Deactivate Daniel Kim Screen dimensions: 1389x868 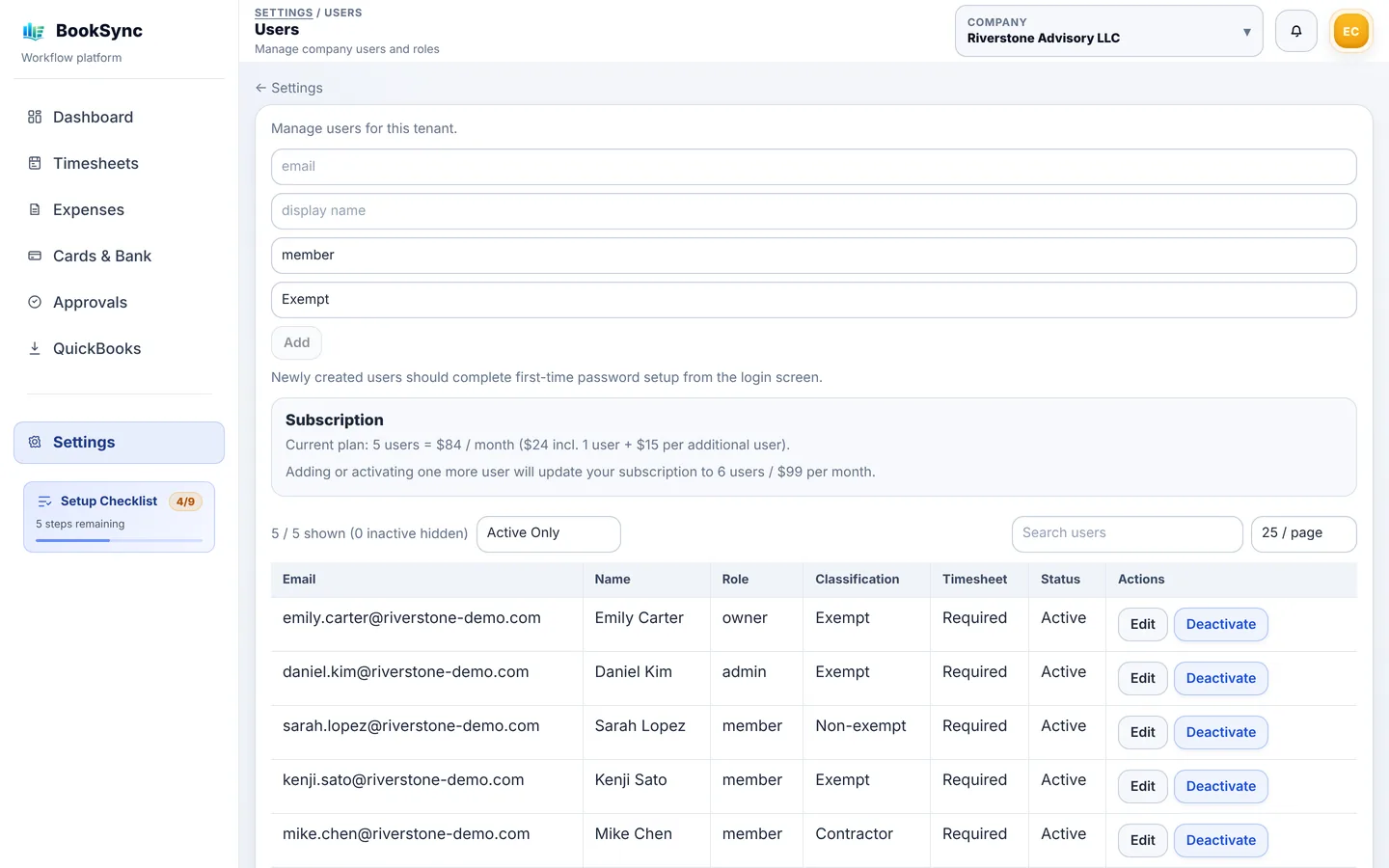pos(1220,678)
